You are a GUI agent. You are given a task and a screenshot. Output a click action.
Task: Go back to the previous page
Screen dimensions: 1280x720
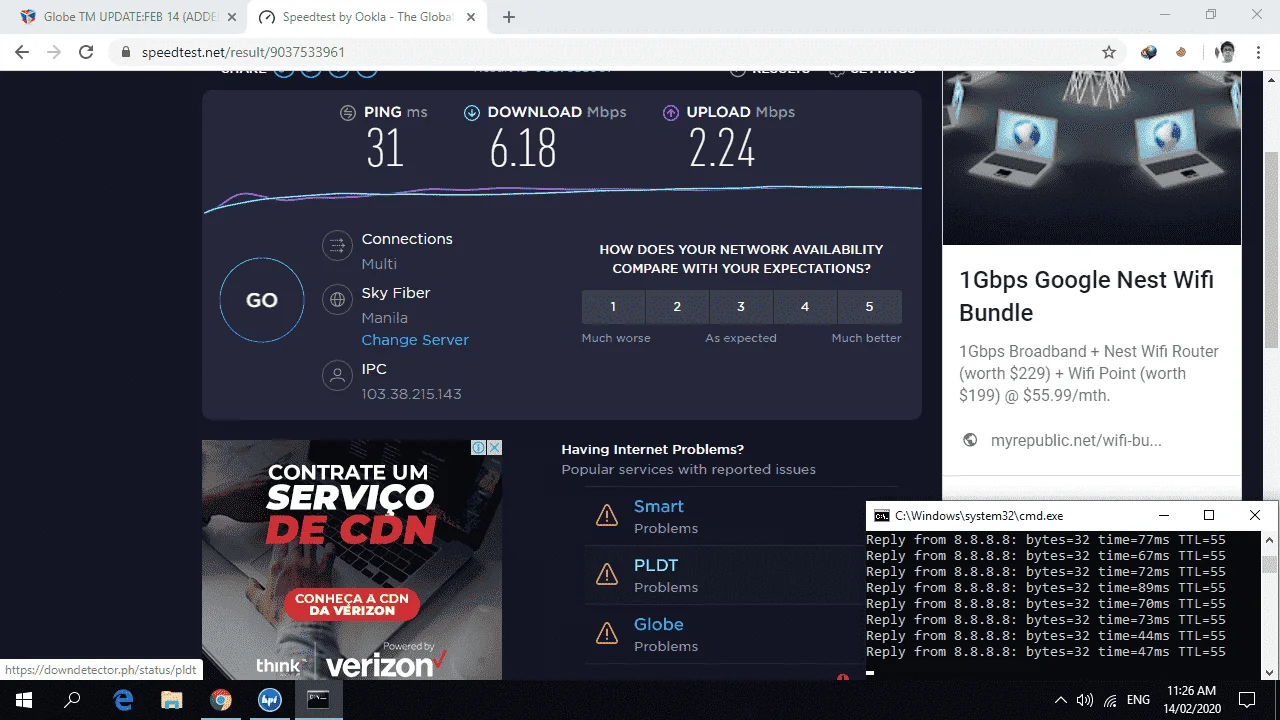(x=22, y=52)
